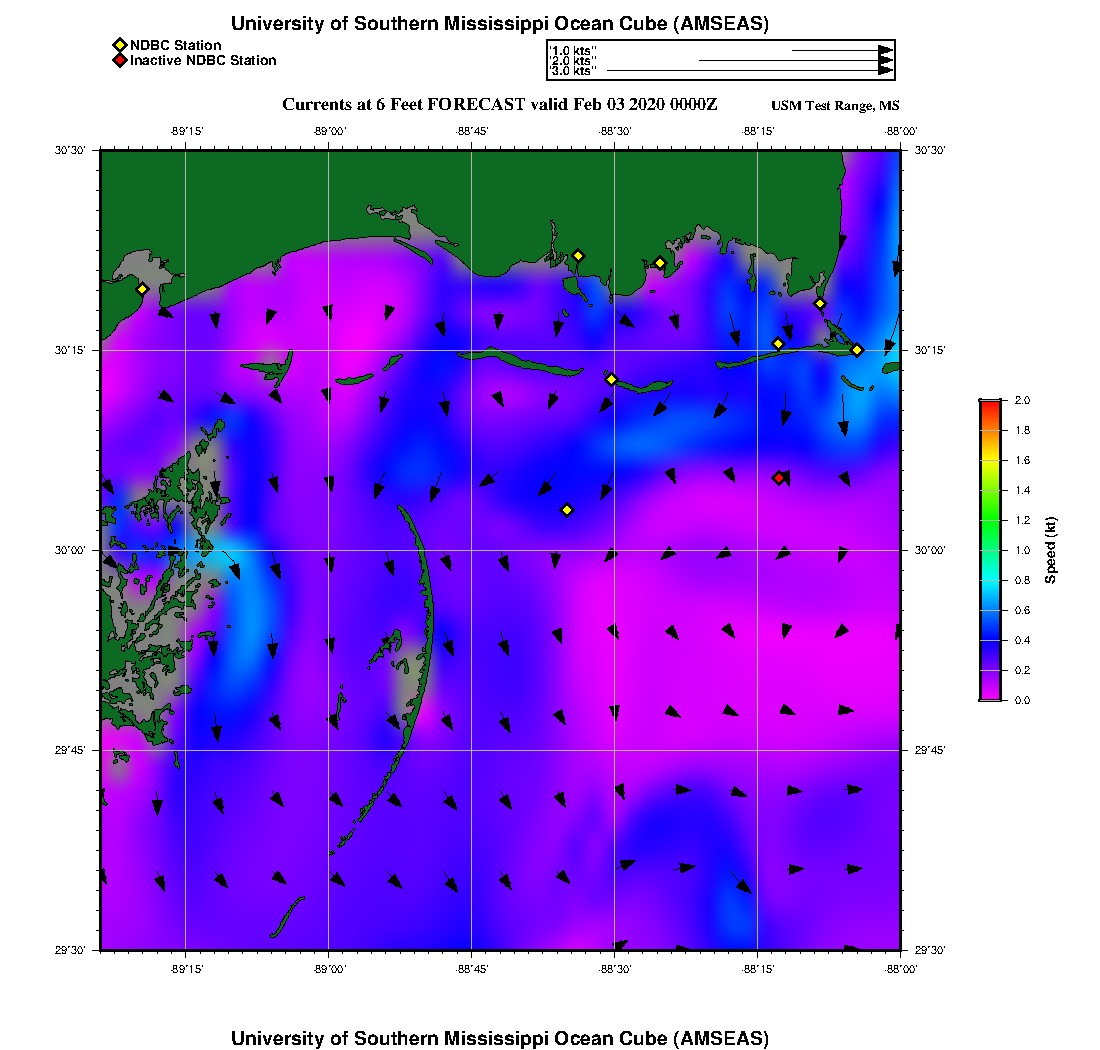Click the yellow NDBC Station legend diamond
Screen dimensions: 1100x1050
pyautogui.click(x=120, y=45)
